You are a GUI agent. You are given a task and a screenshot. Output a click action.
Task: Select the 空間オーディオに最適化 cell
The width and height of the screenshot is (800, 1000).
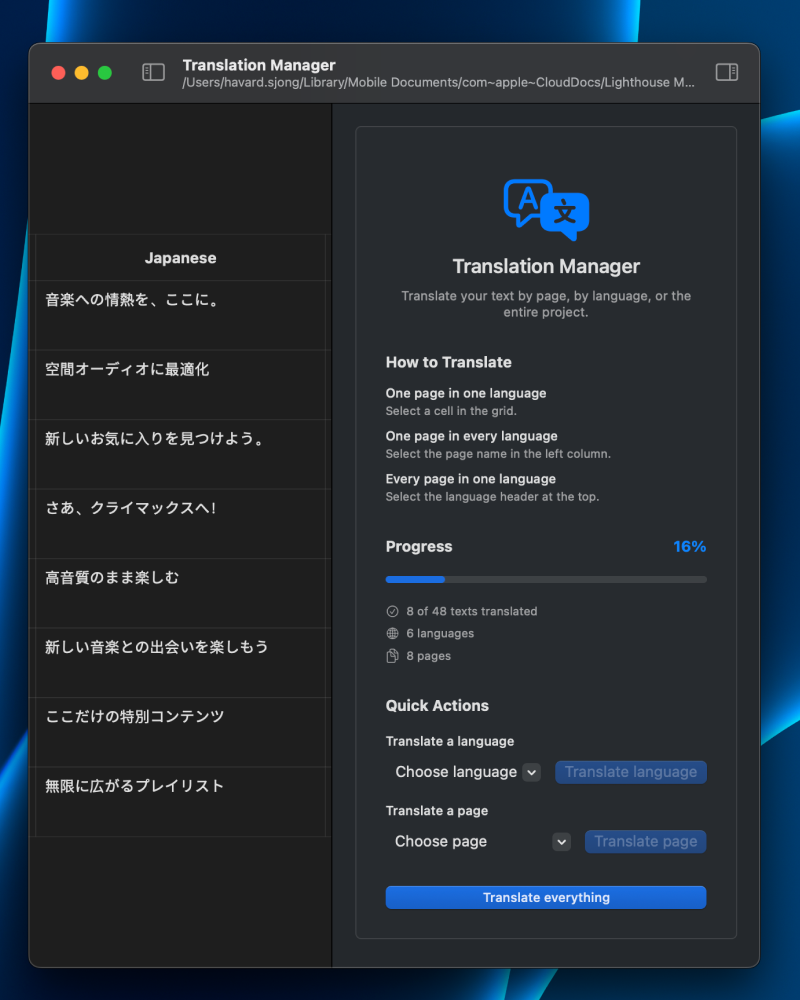coord(180,384)
